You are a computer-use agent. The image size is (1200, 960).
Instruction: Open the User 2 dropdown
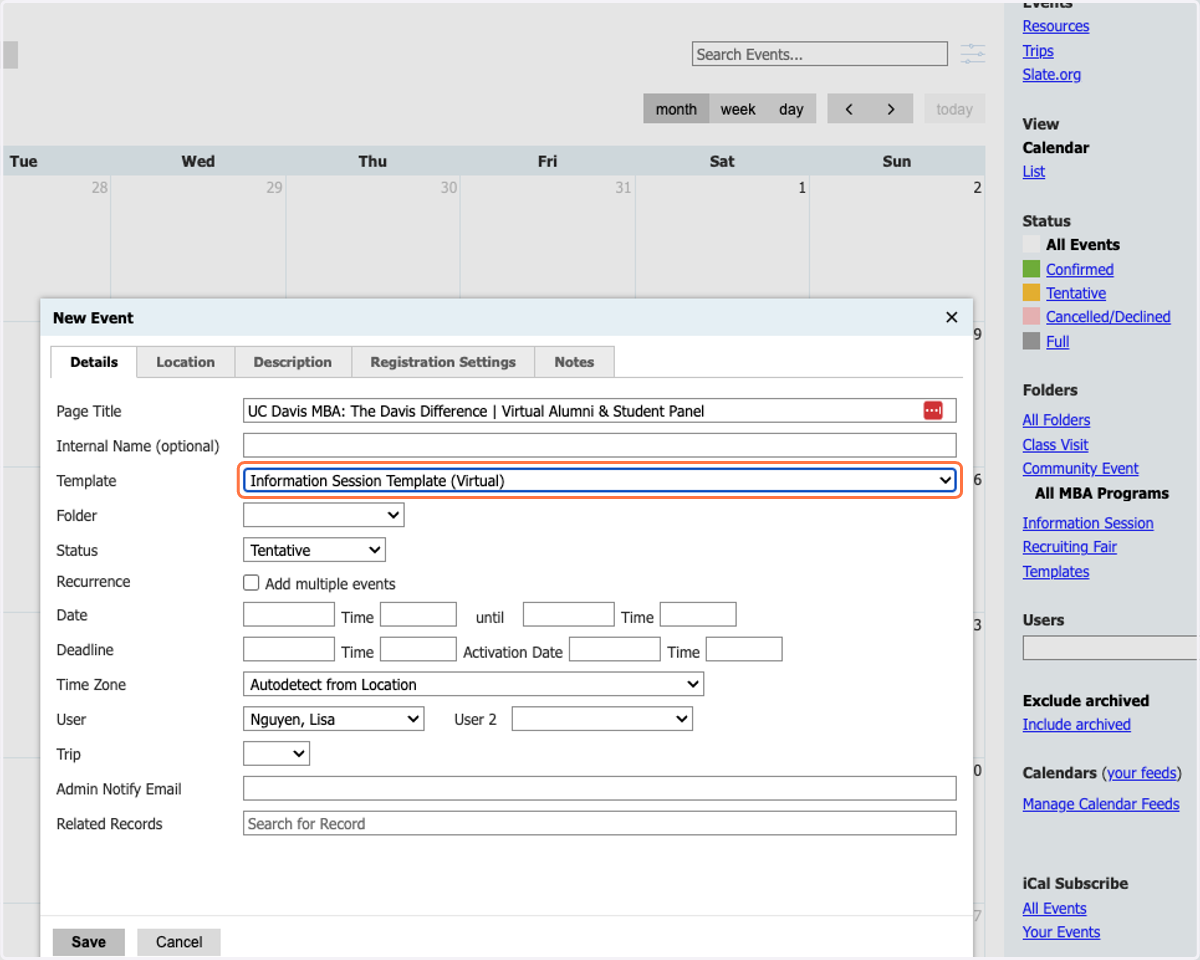(x=602, y=719)
